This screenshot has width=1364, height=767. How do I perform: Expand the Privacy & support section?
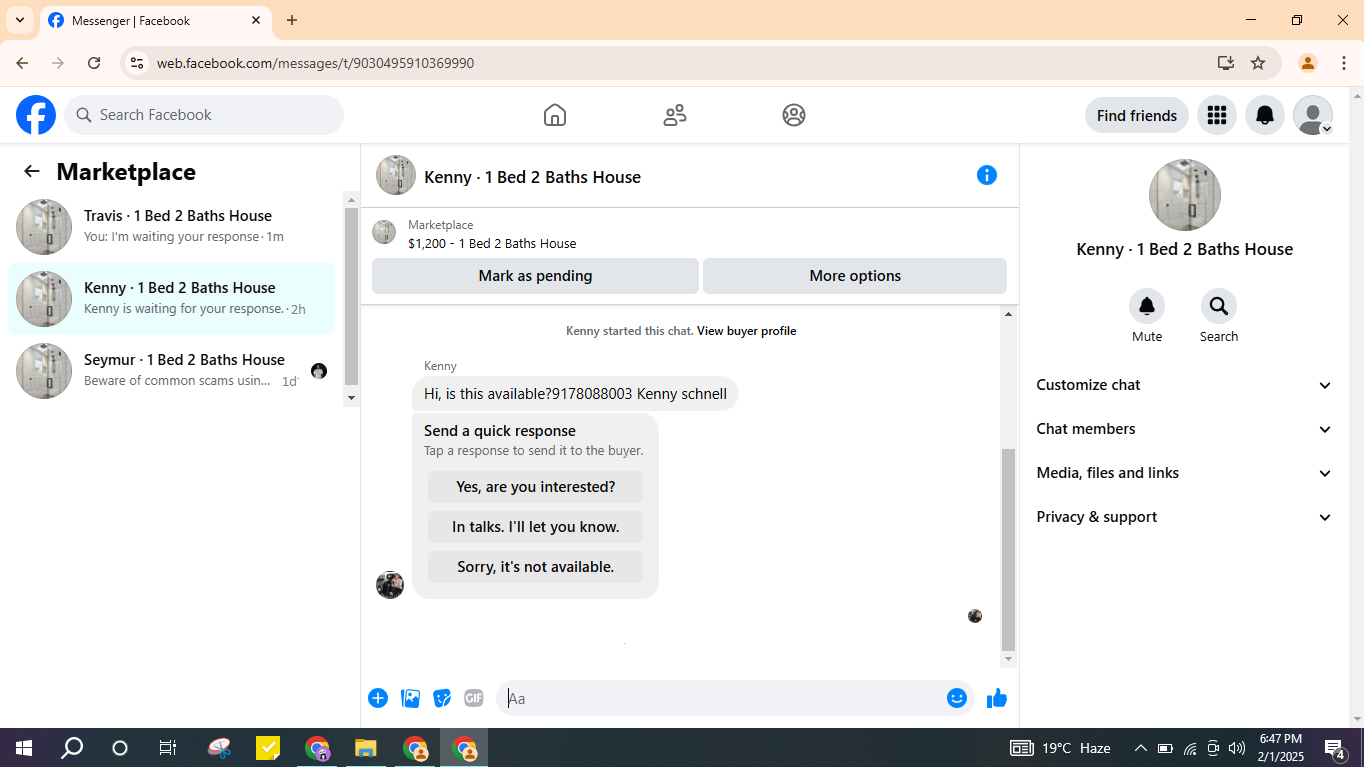pos(1185,517)
